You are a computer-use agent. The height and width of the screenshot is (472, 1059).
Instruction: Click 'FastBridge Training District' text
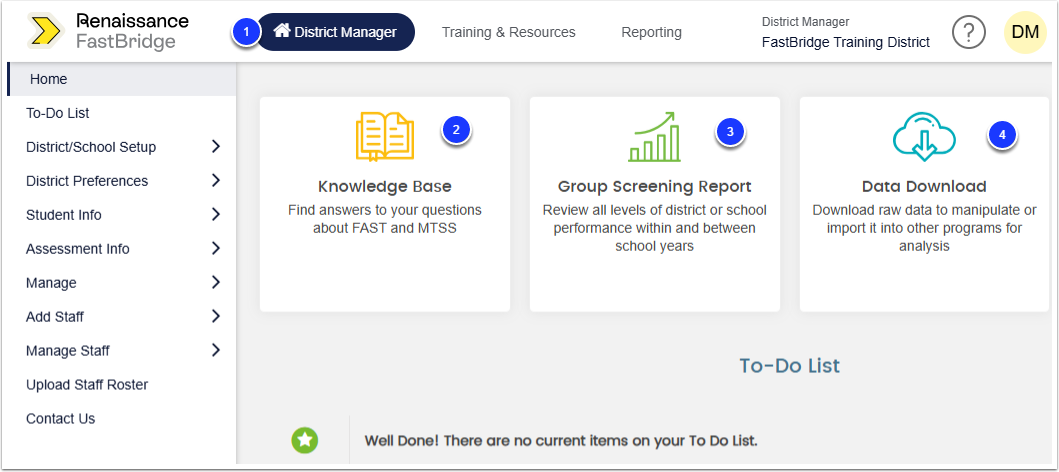tap(846, 43)
